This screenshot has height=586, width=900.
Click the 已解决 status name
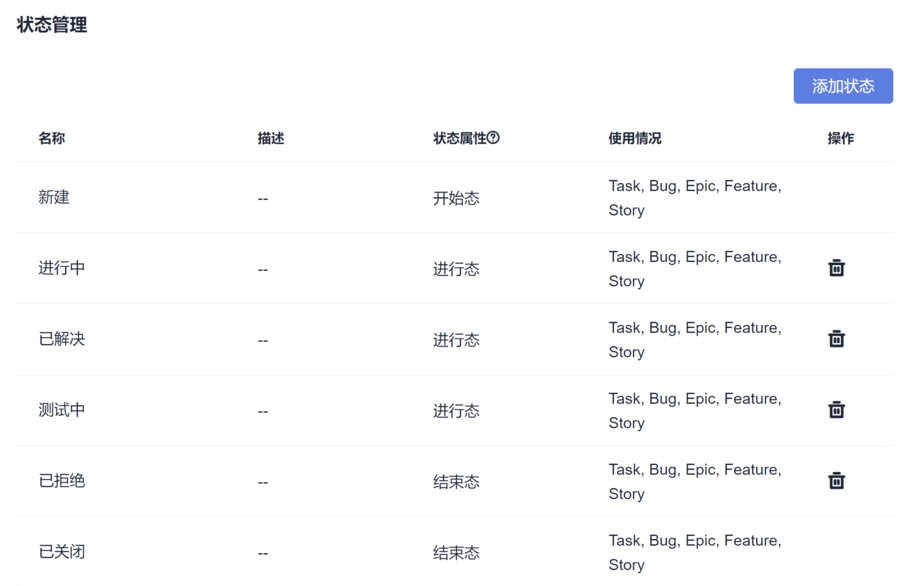click(62, 340)
